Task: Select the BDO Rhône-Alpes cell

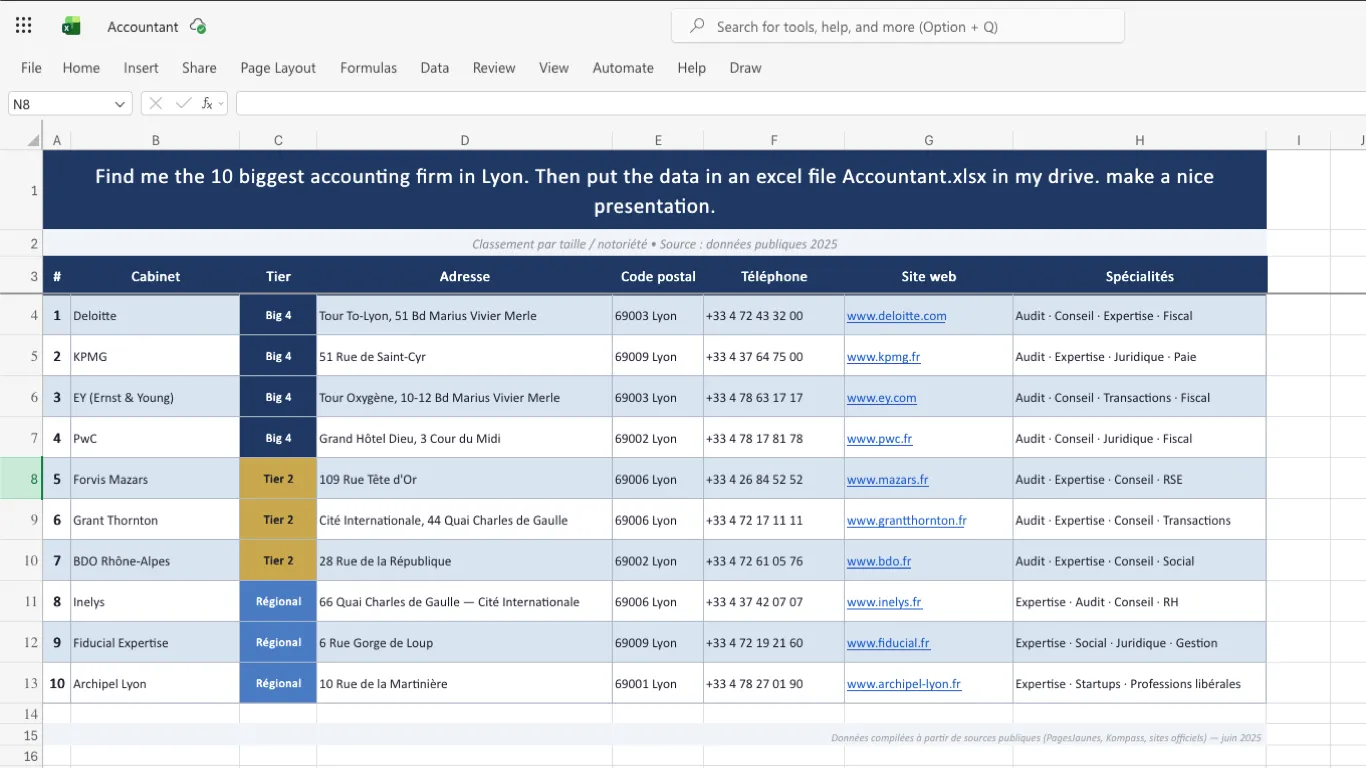Action: pos(155,562)
